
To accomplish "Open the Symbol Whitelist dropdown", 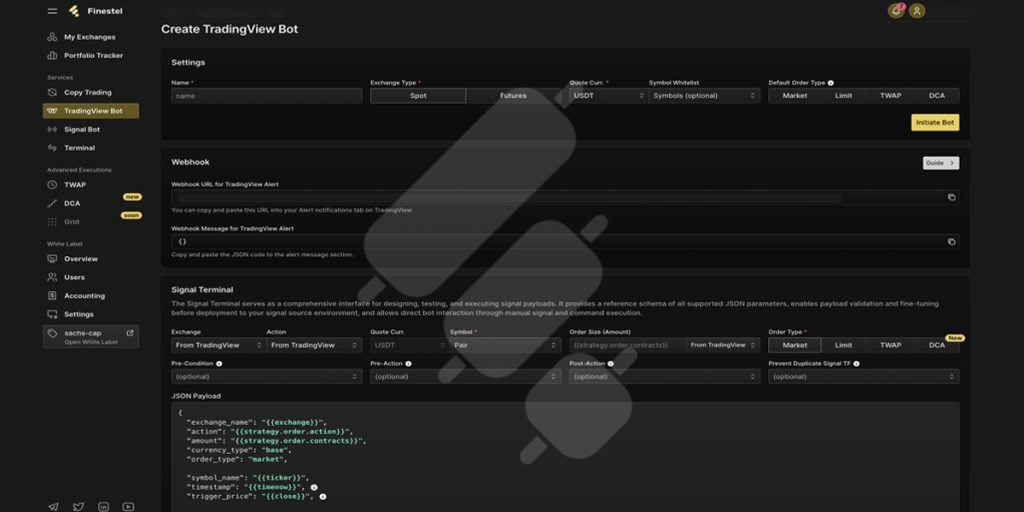I will pyautogui.click(x=705, y=95).
